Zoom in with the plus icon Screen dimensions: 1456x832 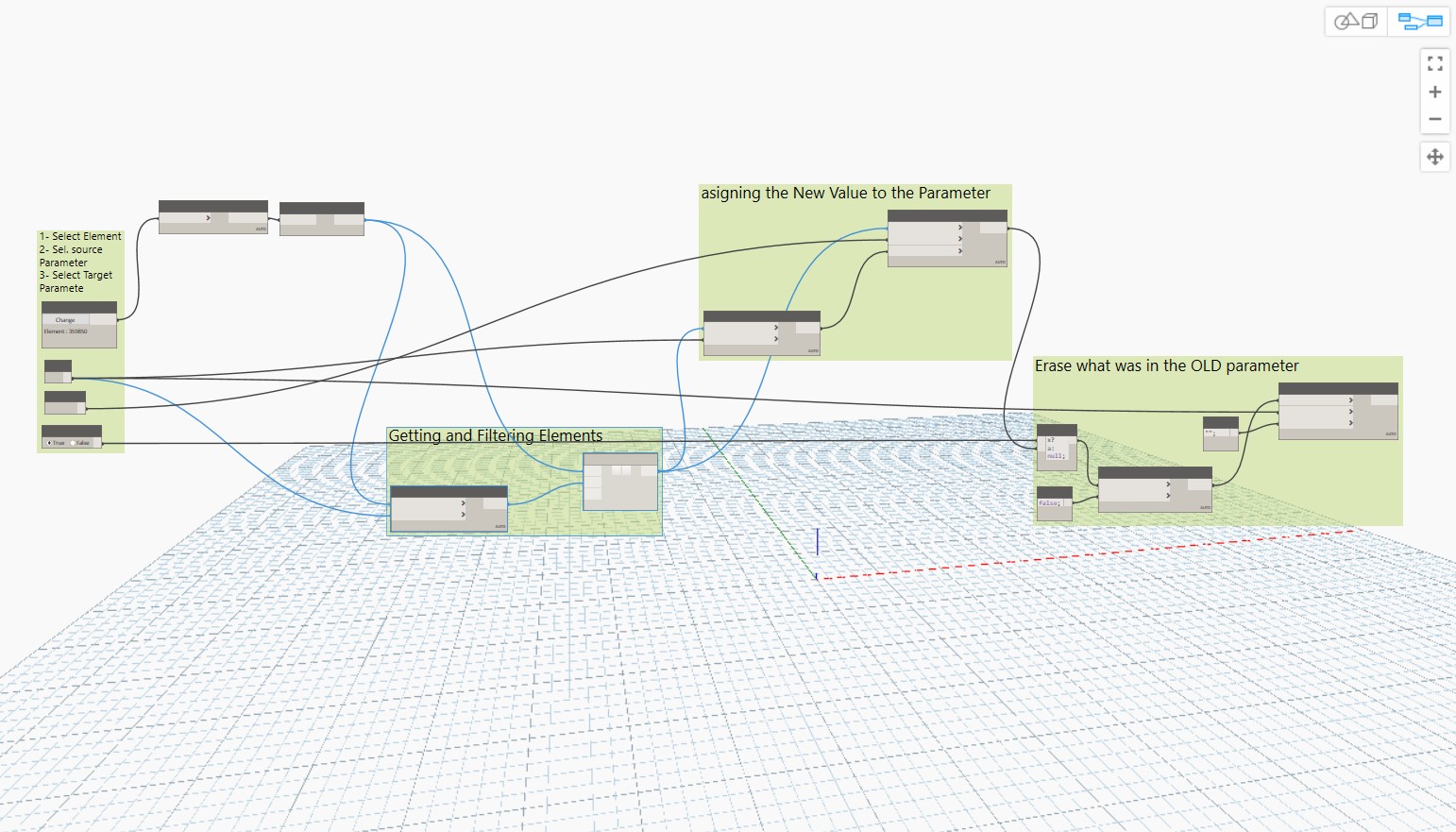[1435, 92]
